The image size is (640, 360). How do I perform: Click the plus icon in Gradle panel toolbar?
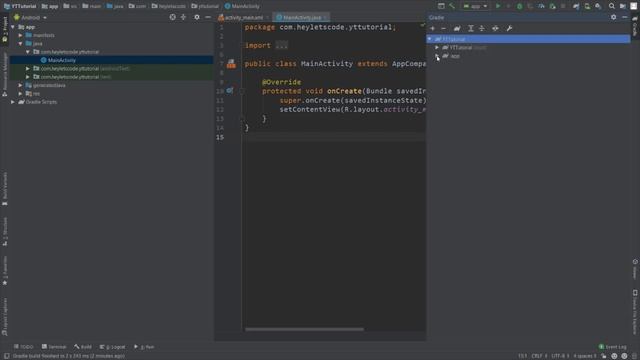coord(433,28)
